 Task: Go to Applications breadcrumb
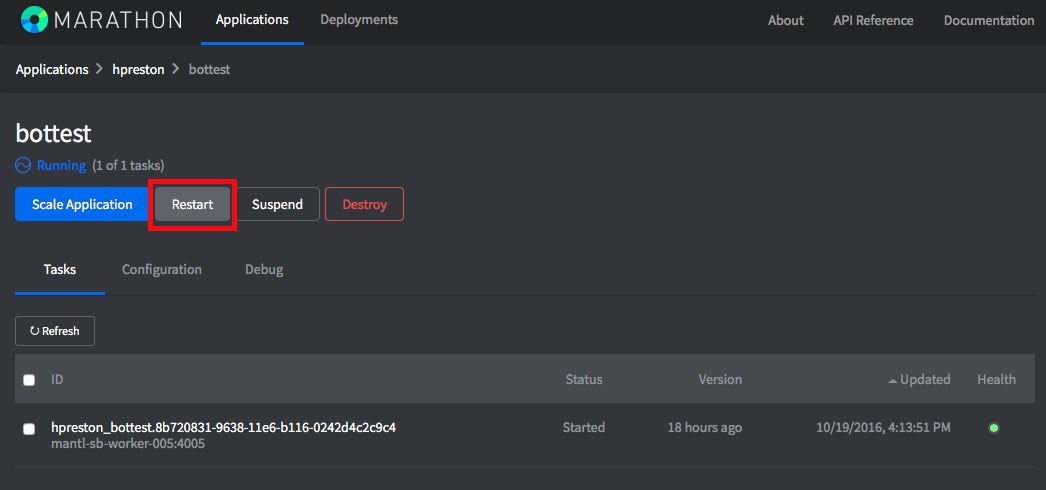pyautogui.click(x=52, y=69)
